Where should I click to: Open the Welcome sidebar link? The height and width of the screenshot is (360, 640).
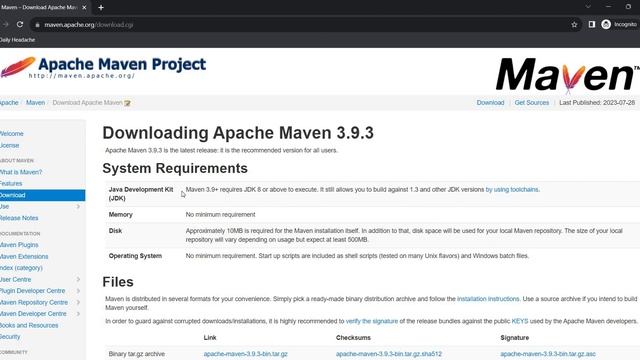pos(11,133)
